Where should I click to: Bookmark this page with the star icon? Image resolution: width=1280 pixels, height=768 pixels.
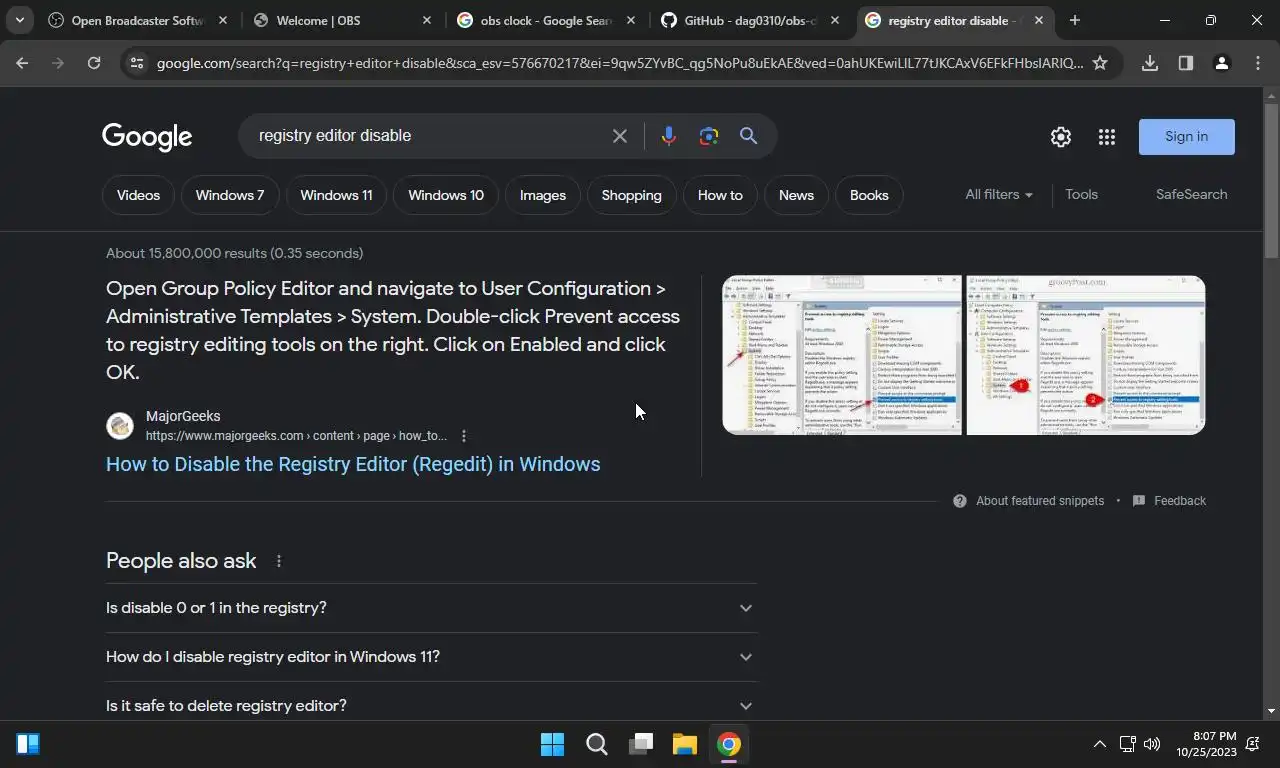click(1100, 63)
